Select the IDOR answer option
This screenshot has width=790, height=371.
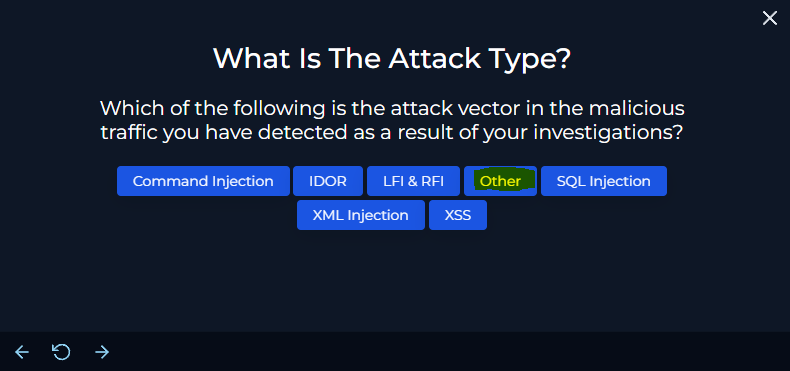tap(327, 181)
